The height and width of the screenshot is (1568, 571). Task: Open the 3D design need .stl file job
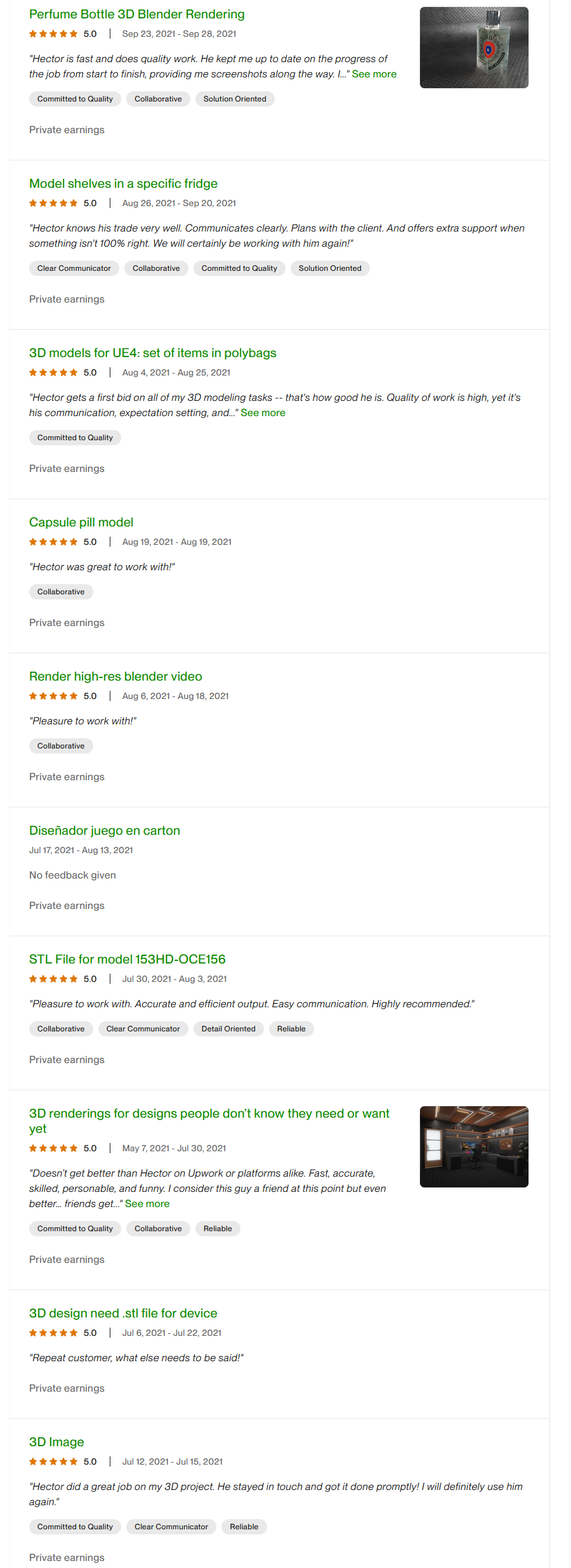coord(123,1314)
